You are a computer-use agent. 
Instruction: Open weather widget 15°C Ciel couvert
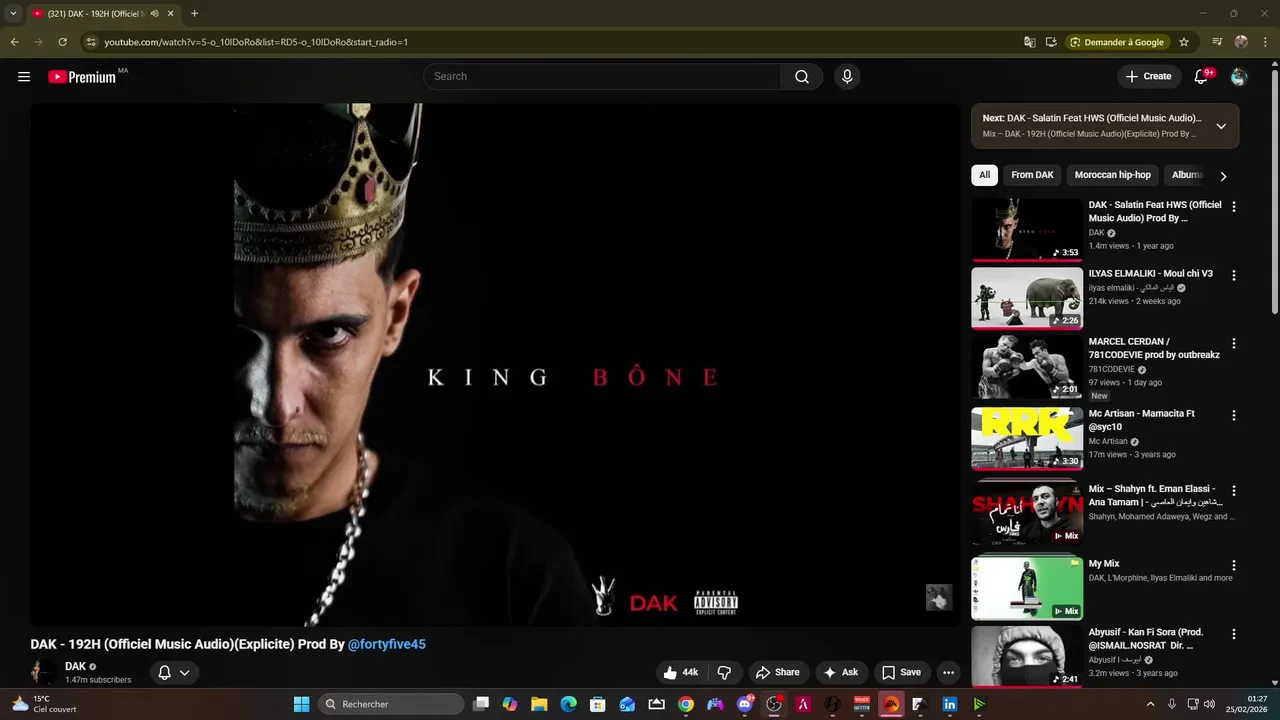(42, 704)
